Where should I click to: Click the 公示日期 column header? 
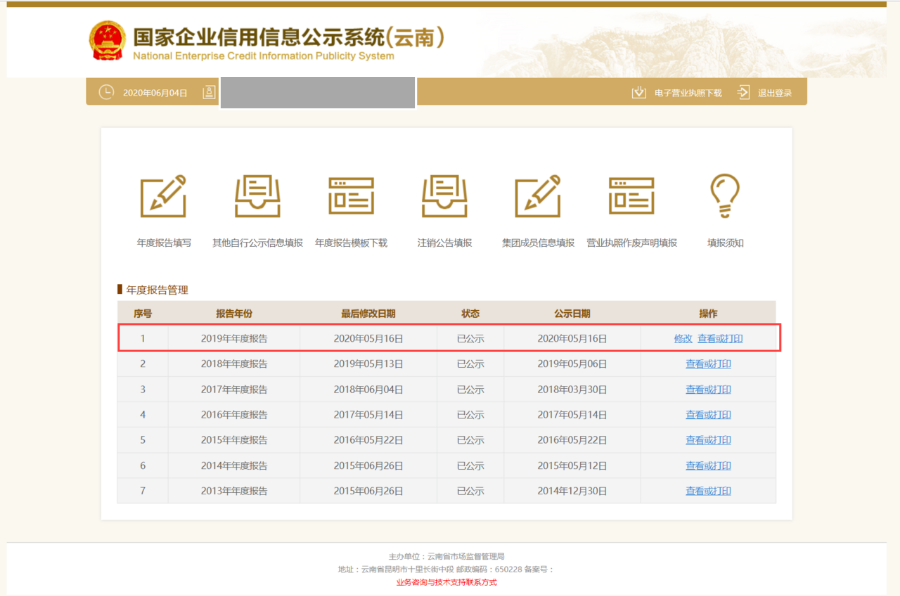click(572, 314)
